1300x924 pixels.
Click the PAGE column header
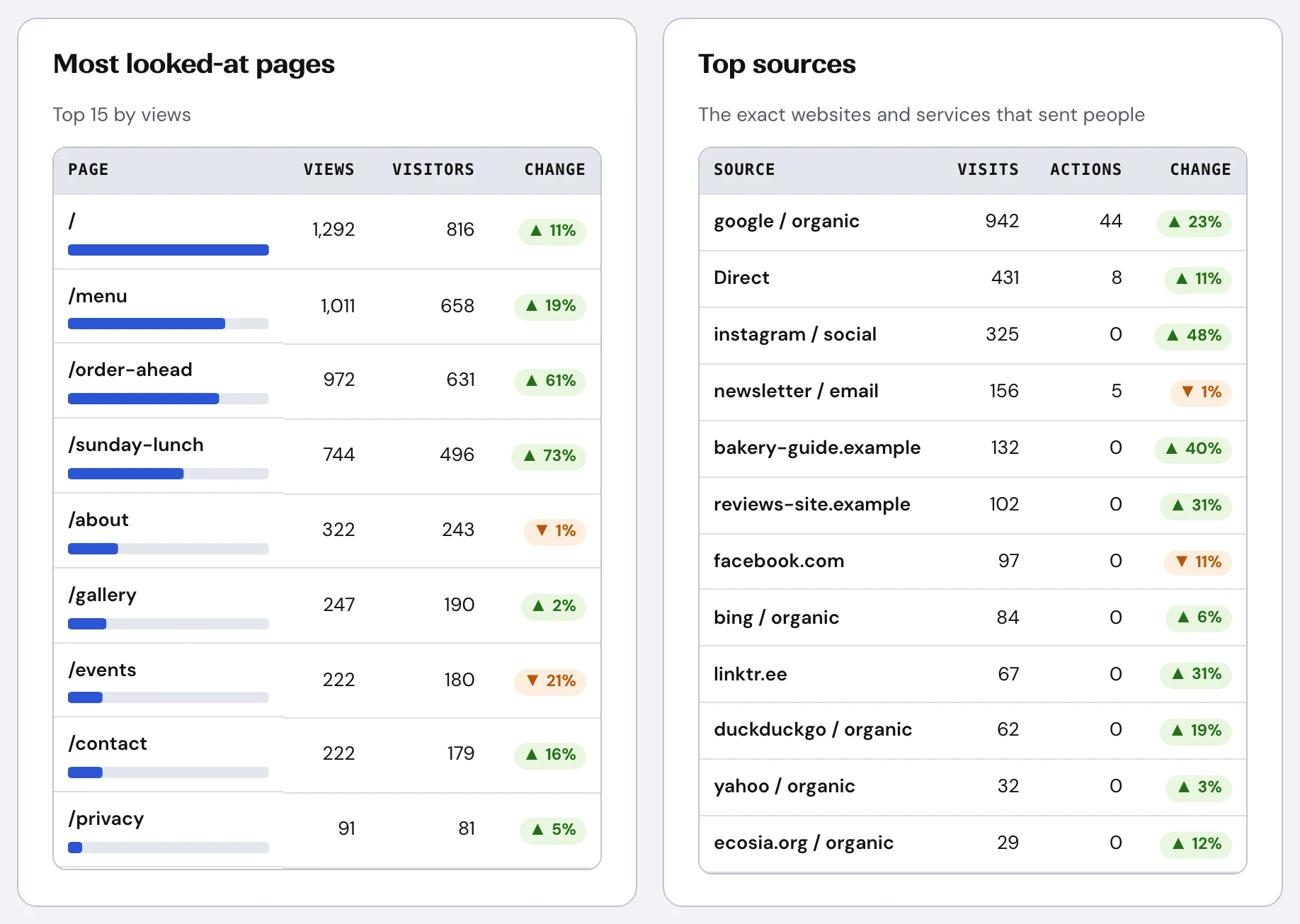(x=89, y=170)
